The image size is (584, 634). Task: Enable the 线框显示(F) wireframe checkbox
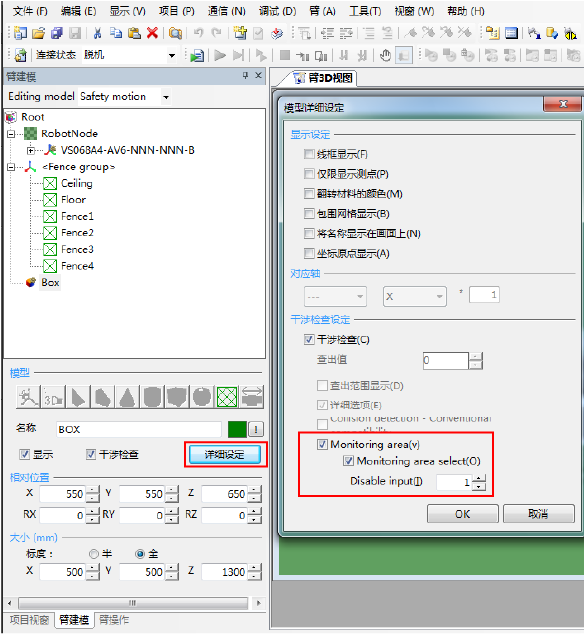[x=309, y=154]
